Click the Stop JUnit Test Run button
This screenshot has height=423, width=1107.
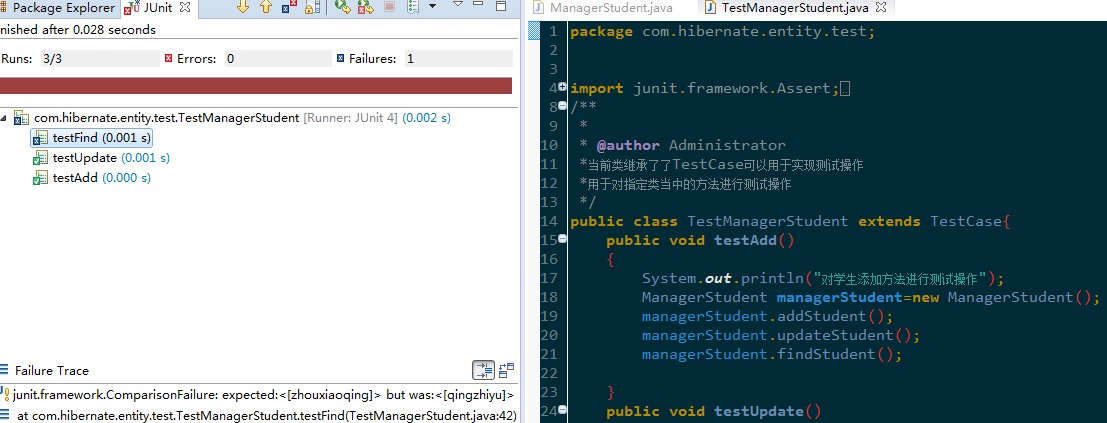tap(389, 8)
